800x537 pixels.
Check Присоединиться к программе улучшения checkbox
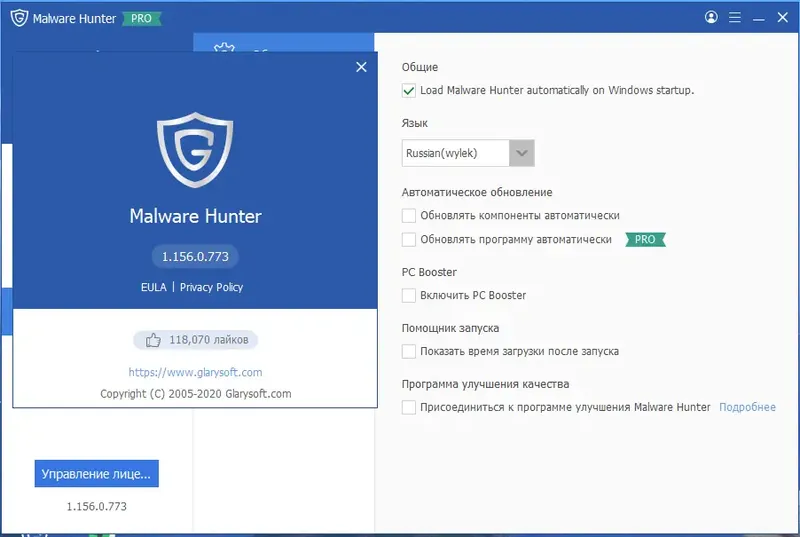click(x=409, y=407)
